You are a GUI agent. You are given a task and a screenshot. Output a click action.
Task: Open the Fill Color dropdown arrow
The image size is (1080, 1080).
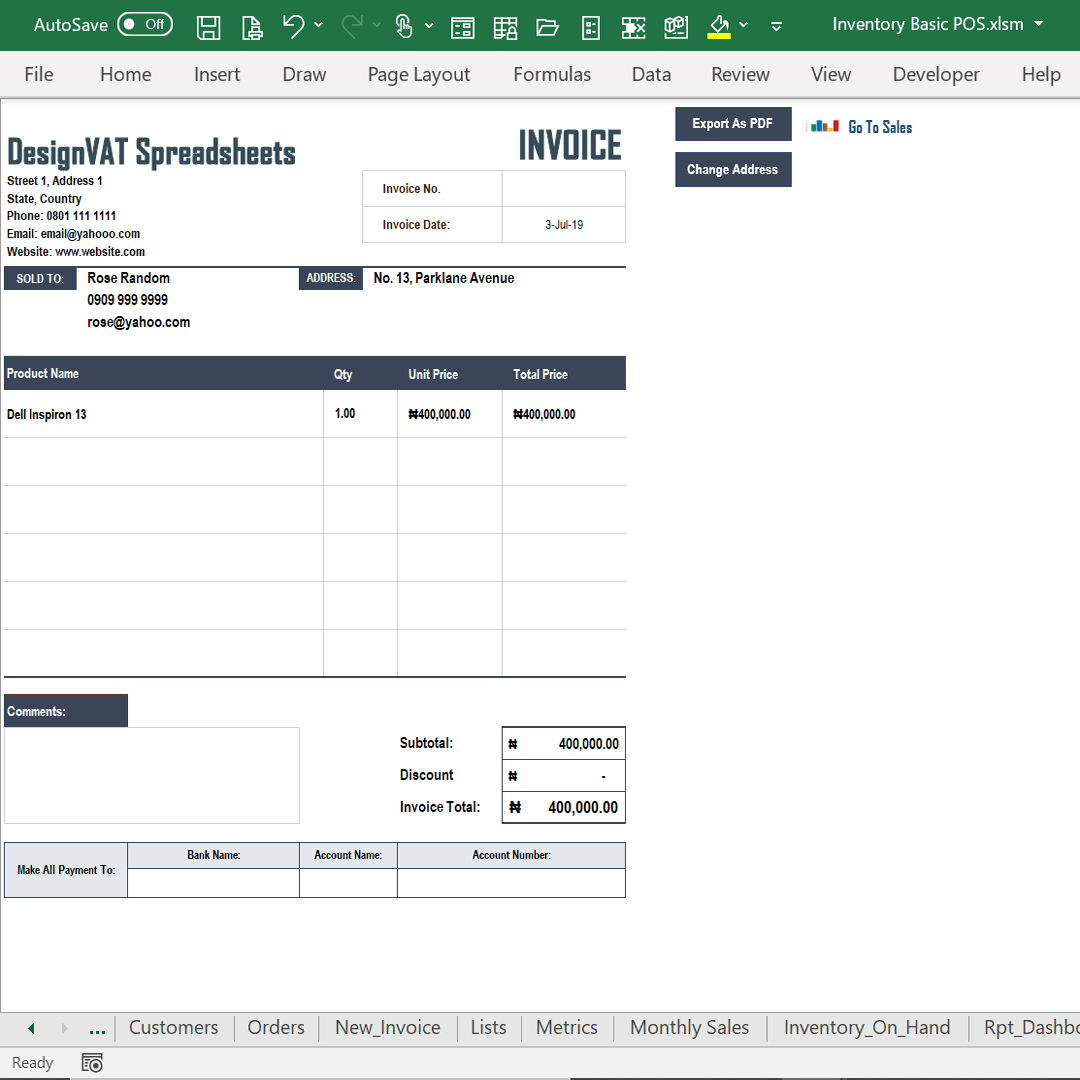tap(744, 26)
